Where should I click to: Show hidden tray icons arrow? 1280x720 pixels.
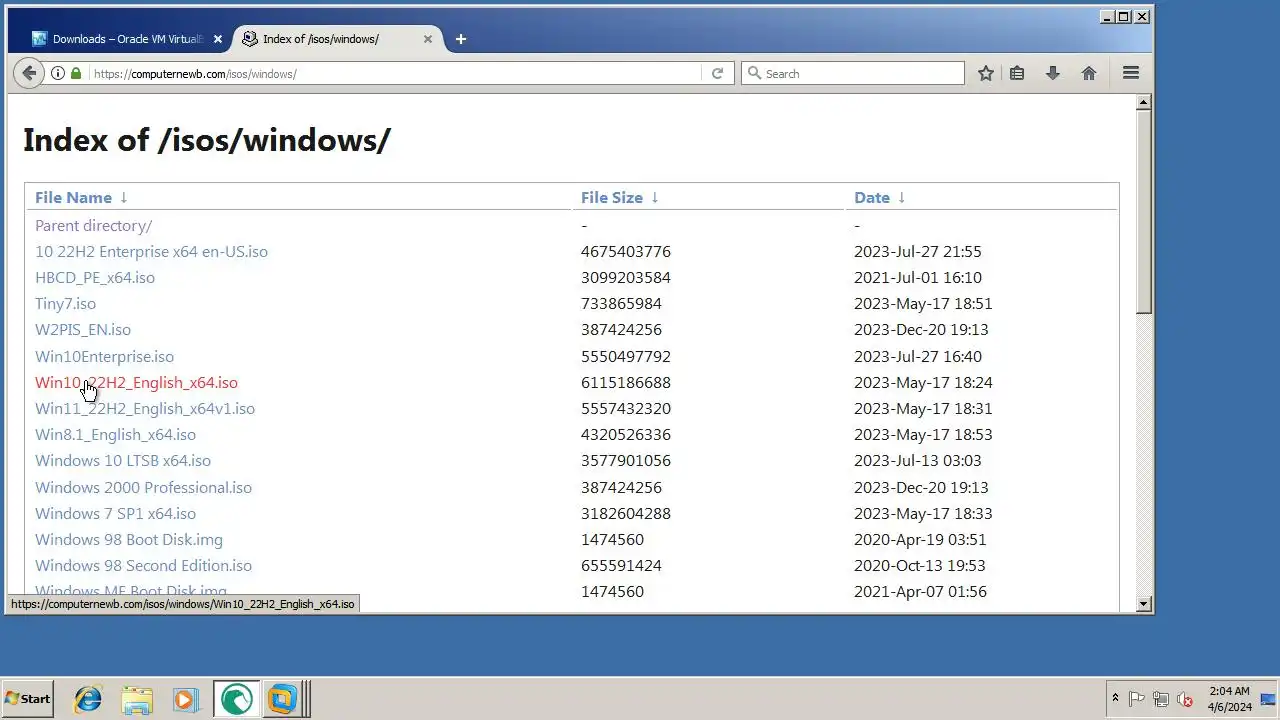click(1115, 699)
